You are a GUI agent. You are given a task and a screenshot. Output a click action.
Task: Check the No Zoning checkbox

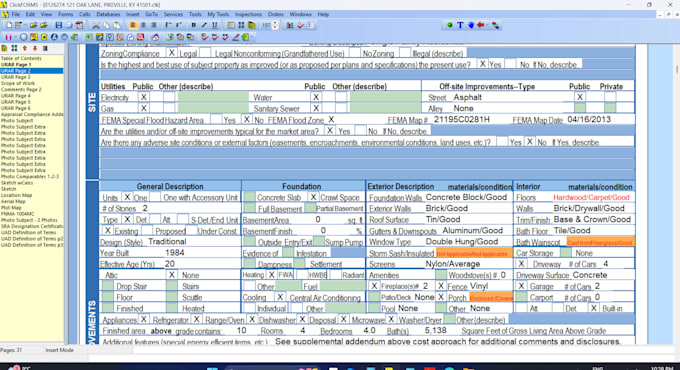[x=355, y=53]
